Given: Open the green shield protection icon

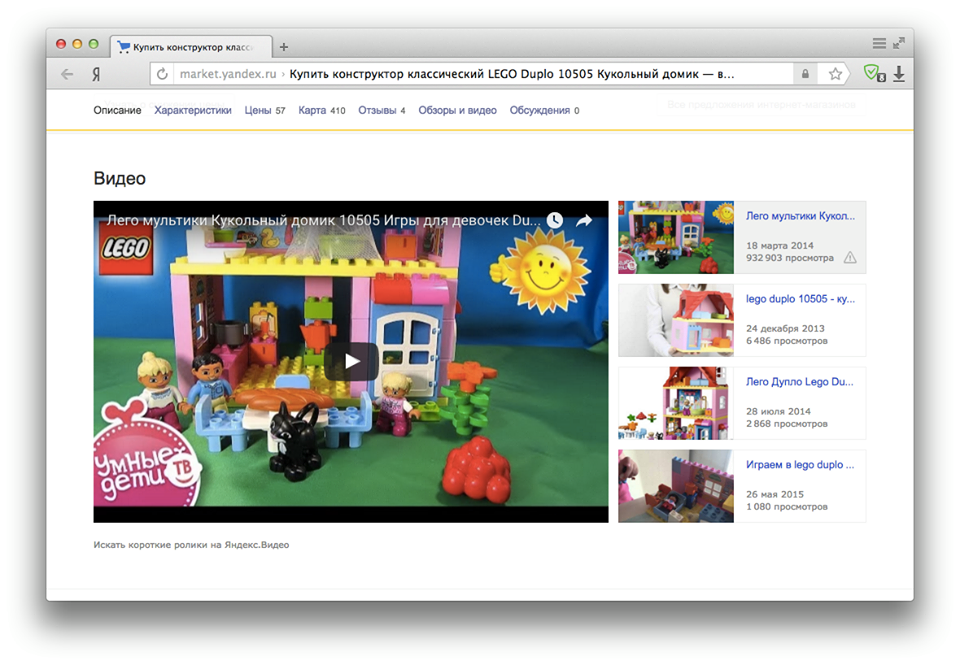Looking at the screenshot, I should click(x=874, y=73).
